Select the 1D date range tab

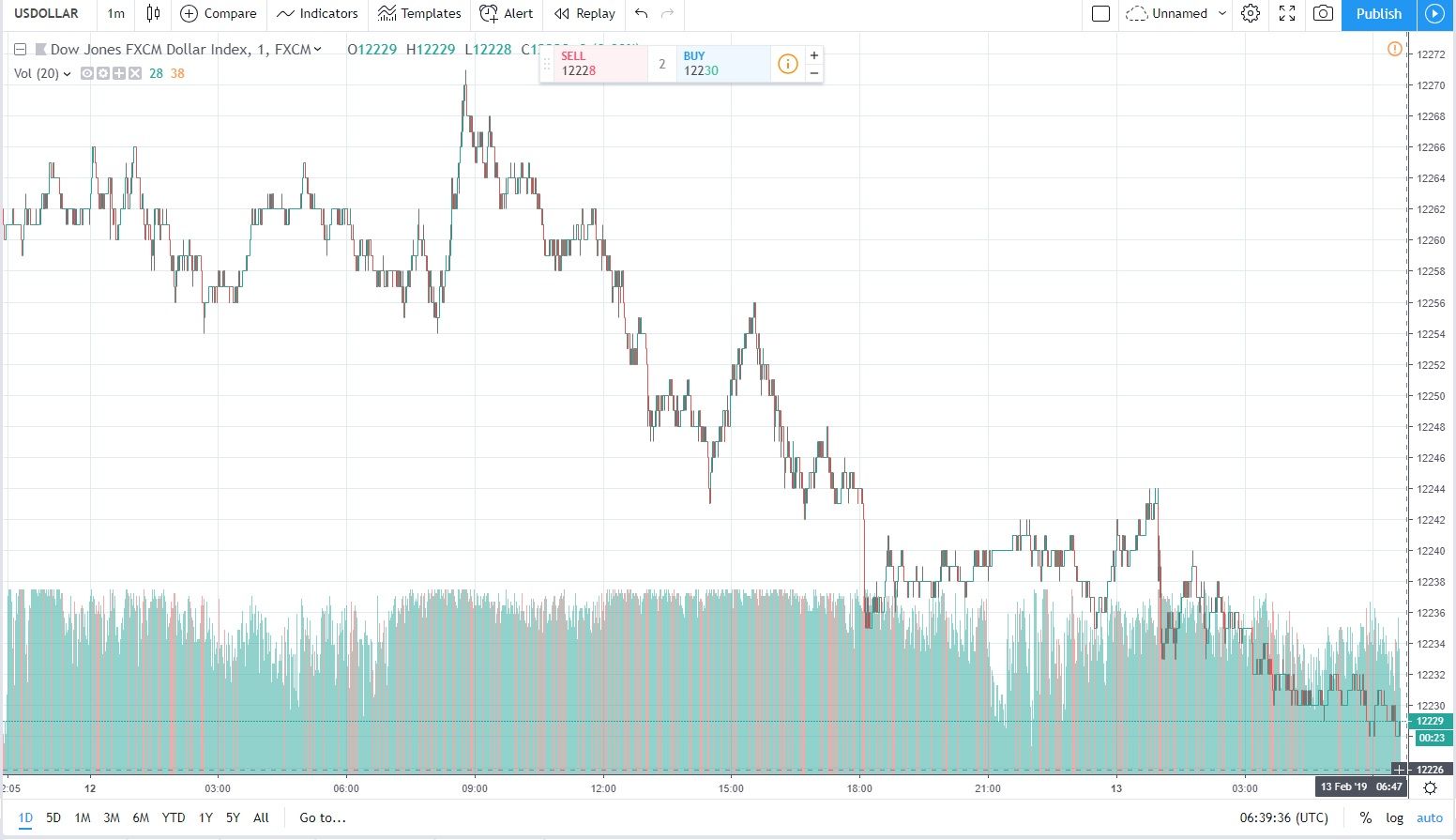pos(25,817)
